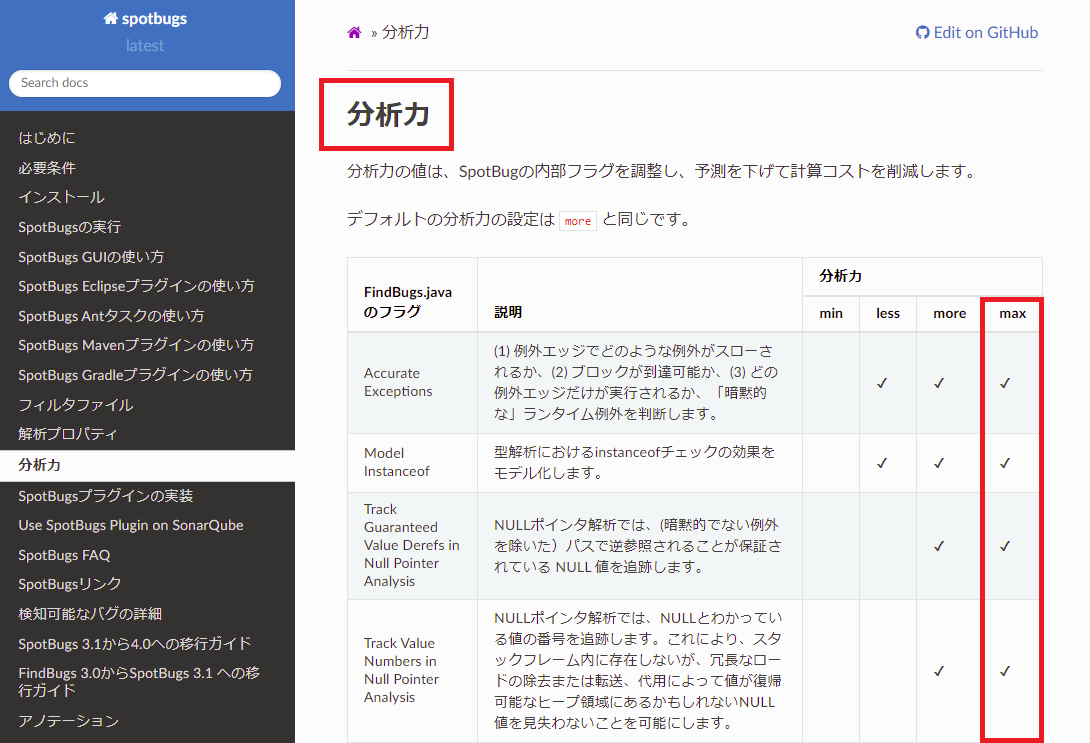Open SpotBugs 3.1から4.0への移行ガイド

[135, 644]
